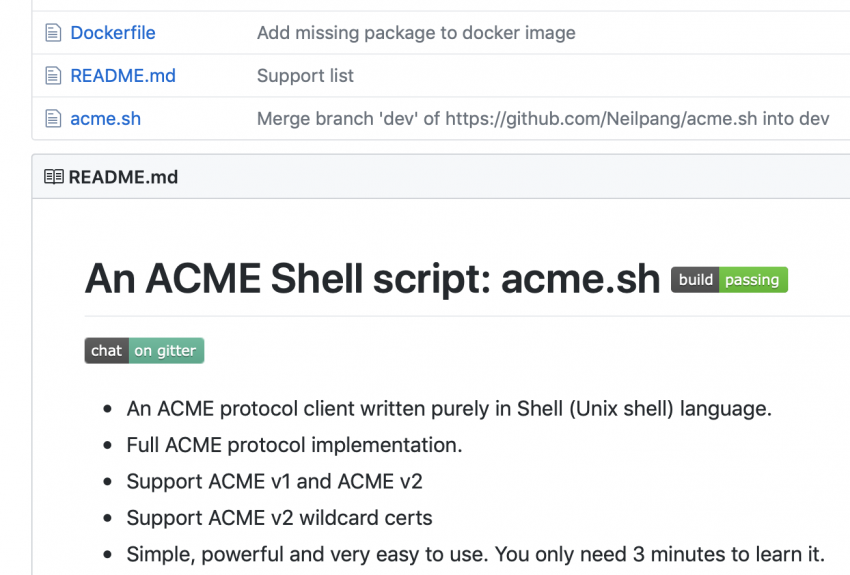Click the book icon in README header
Screen dimensions: 850x575
pos(53,177)
